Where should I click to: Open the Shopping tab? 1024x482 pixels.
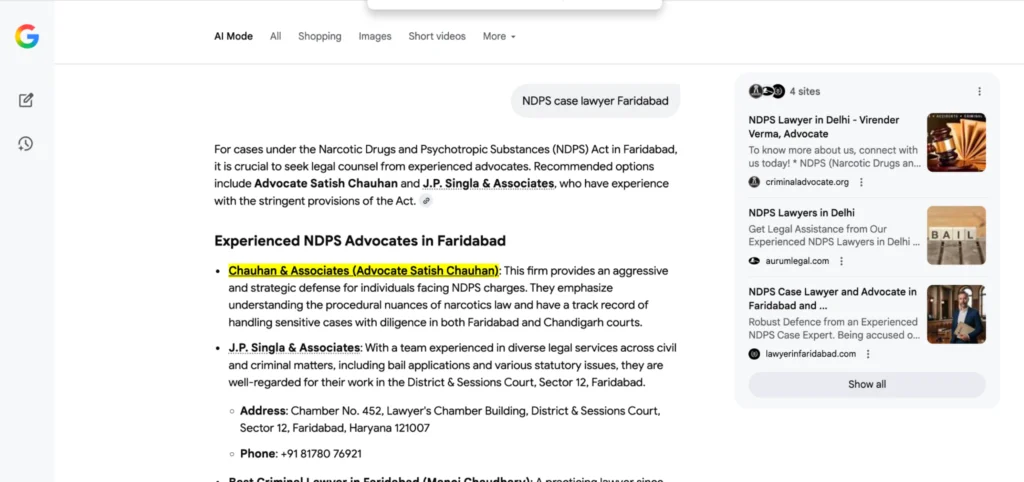(320, 37)
